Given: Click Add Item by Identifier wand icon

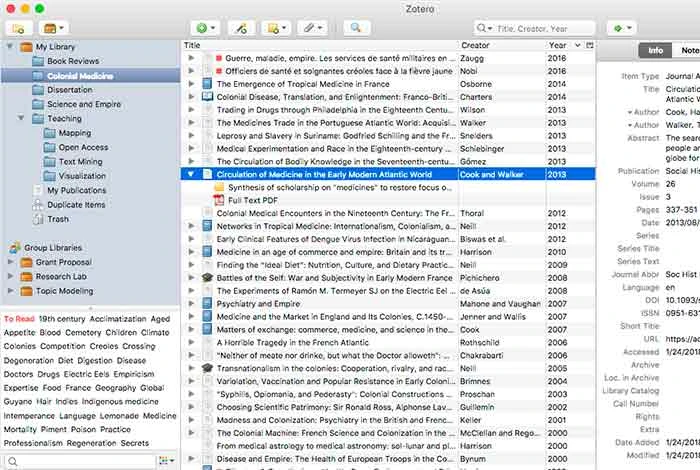Looking at the screenshot, I should [241, 29].
